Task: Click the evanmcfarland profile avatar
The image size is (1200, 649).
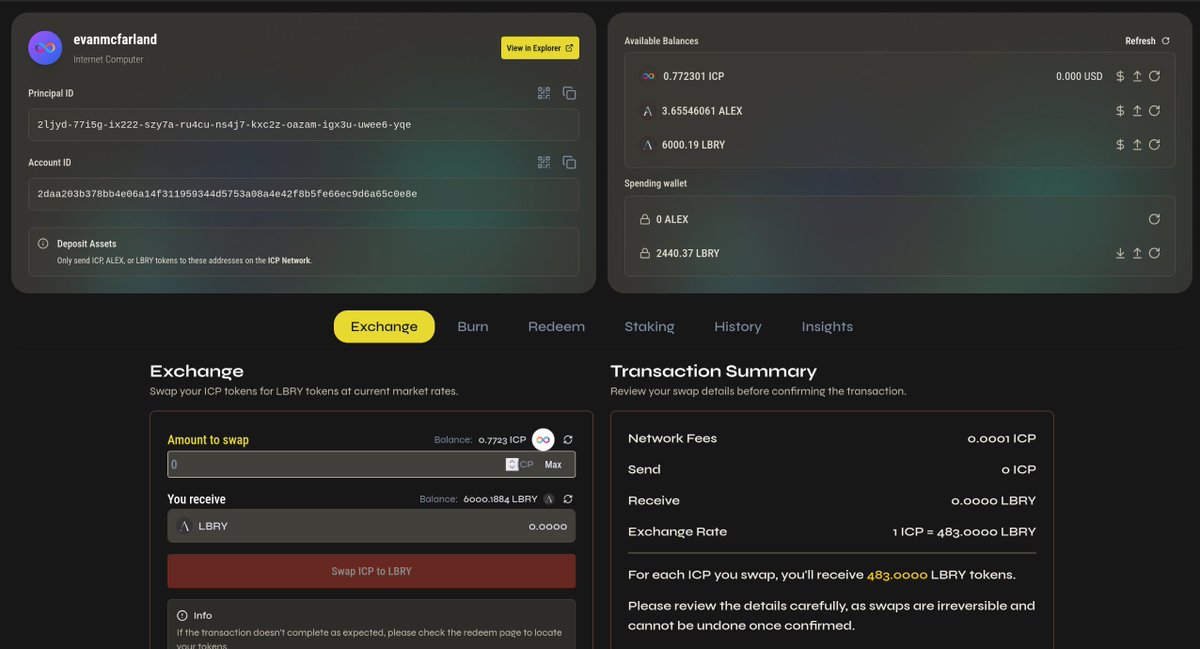Action: (45, 48)
